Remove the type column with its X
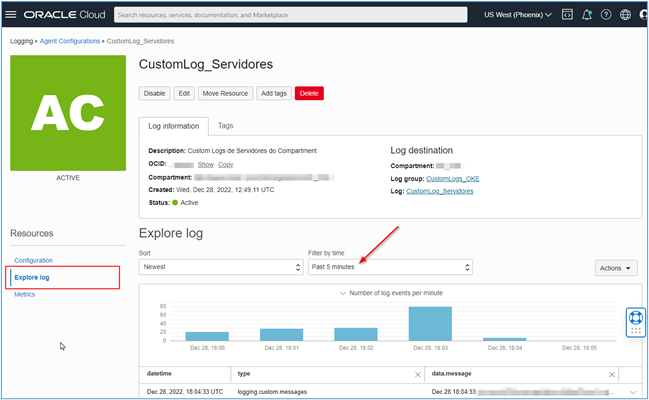 tap(418, 374)
